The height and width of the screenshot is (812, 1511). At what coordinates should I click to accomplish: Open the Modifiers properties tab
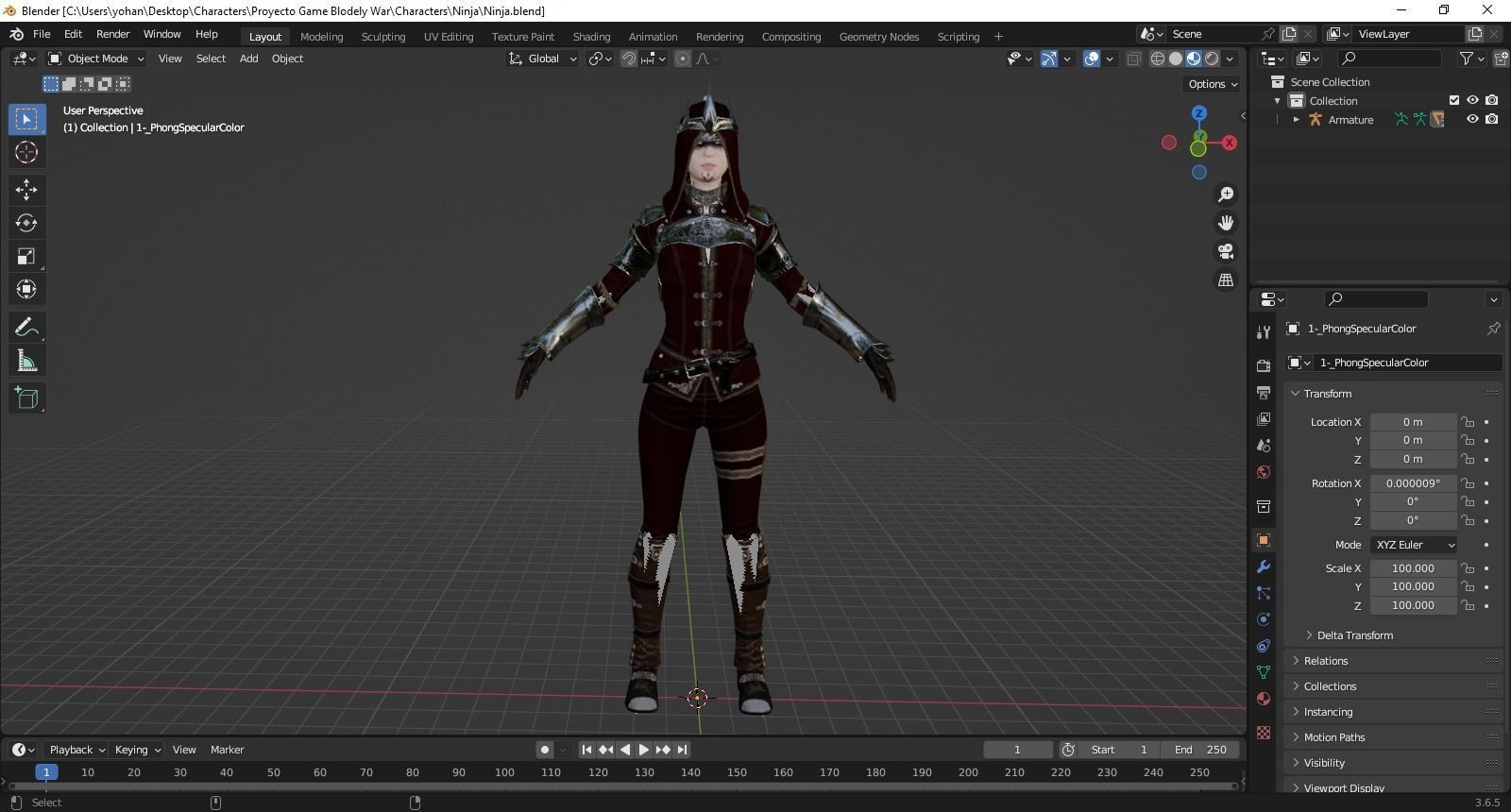click(x=1264, y=567)
